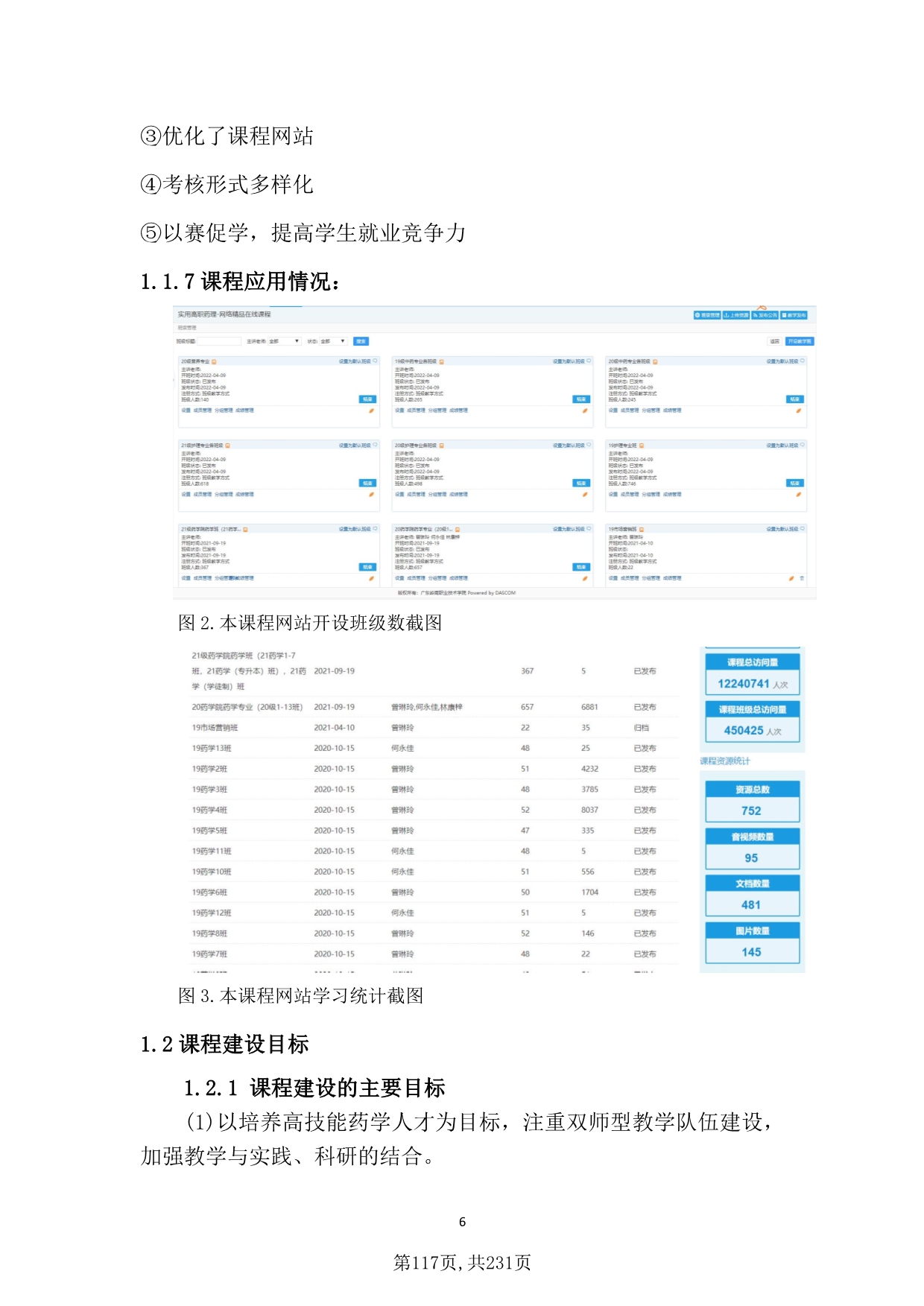Click the orange edit pencil on 20级营养专业 card

371,410
